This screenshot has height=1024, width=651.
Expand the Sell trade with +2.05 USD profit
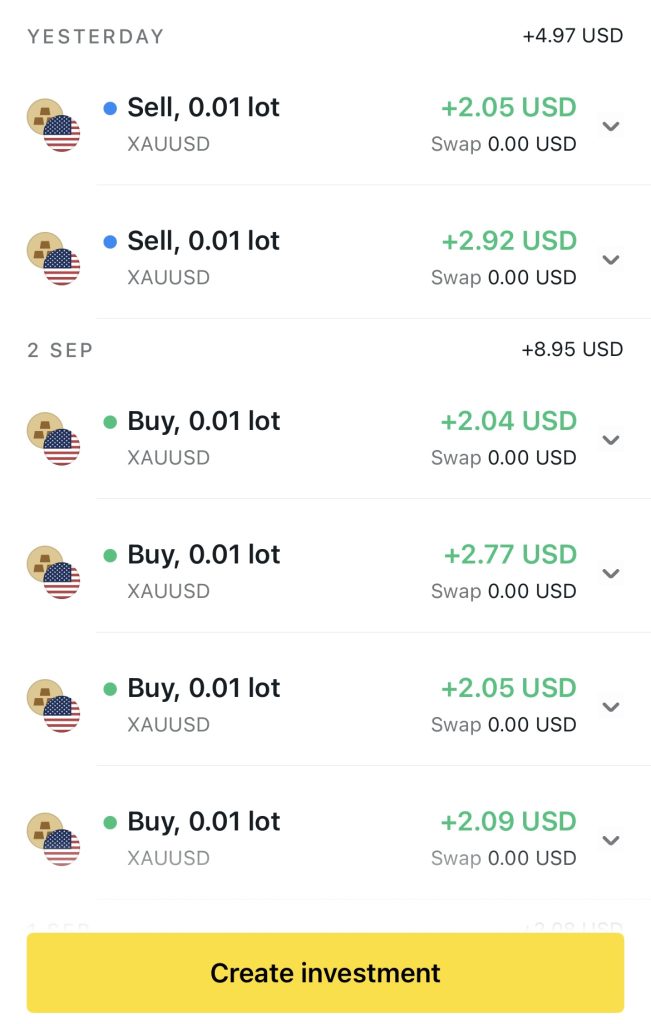coord(611,126)
